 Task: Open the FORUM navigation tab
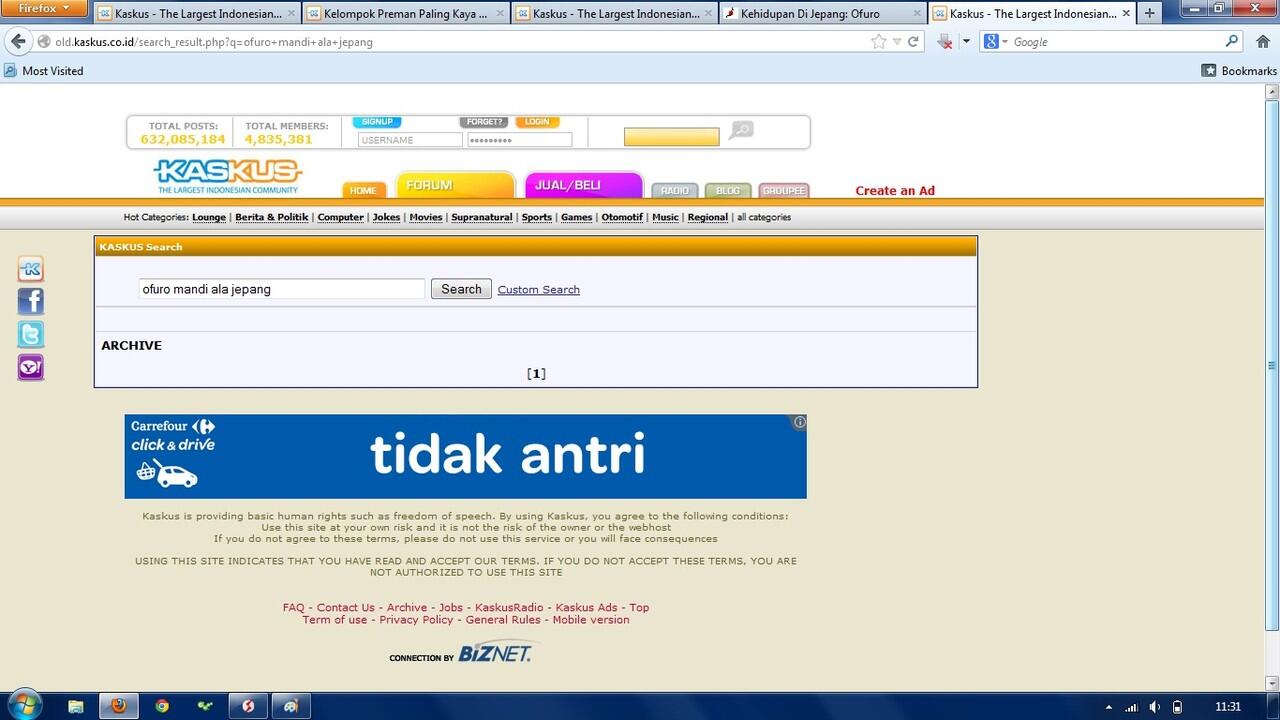455,186
